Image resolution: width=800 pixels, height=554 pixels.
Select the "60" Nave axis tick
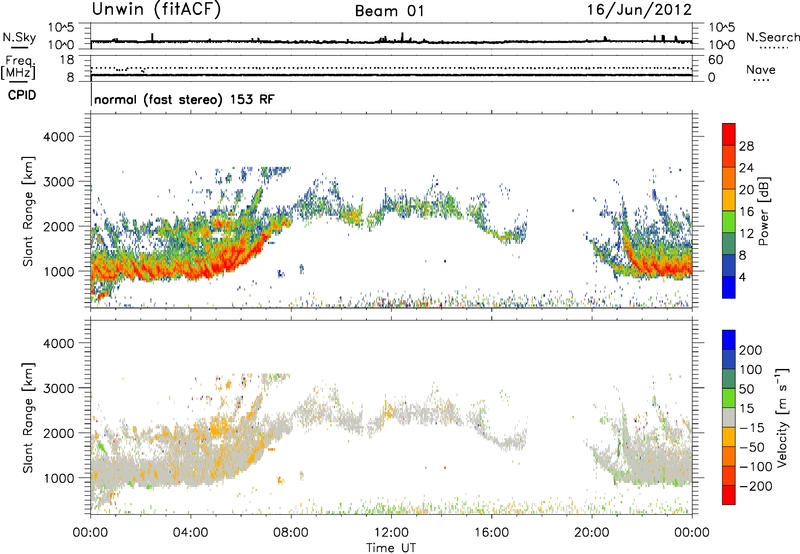pos(715,60)
